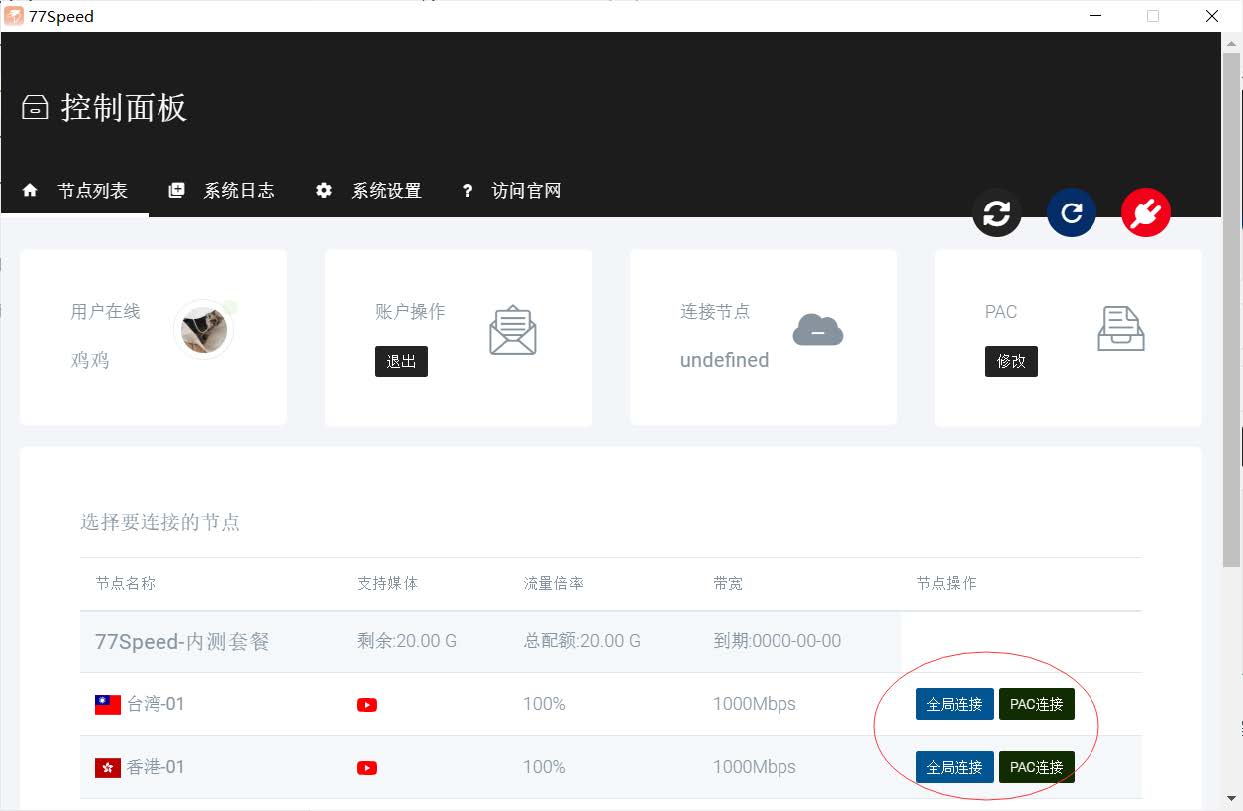Click the 77Speed-内测套餐 plan name
The image size is (1243, 811).
click(x=182, y=642)
